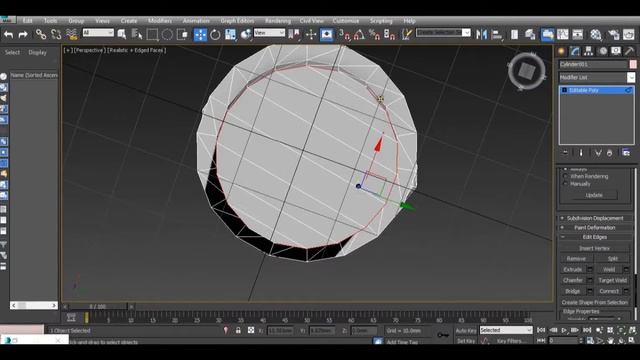640x360 pixels.
Task: Click the Target Weld button
Action: click(x=612, y=280)
